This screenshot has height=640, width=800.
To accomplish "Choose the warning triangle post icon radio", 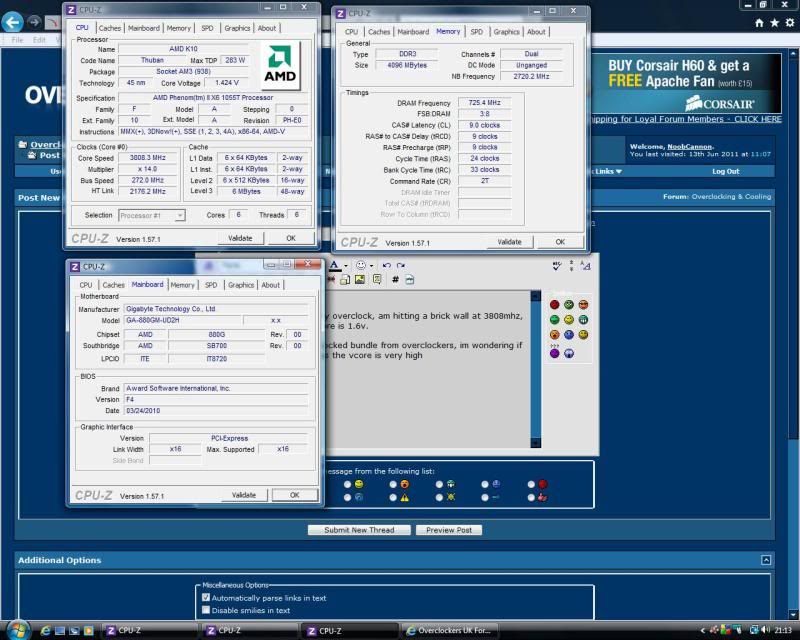I will tap(393, 498).
